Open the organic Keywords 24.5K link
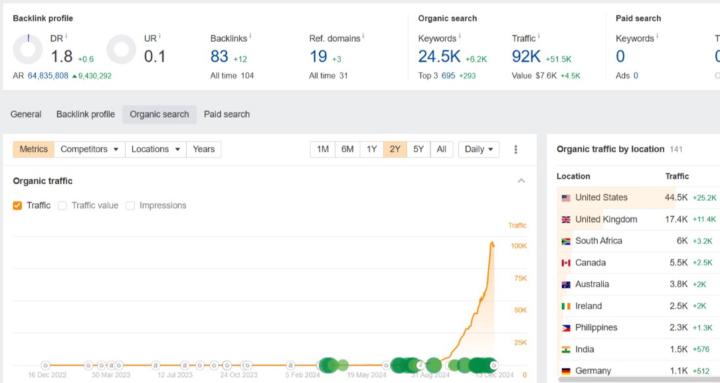This screenshot has width=720, height=383. click(x=439, y=56)
